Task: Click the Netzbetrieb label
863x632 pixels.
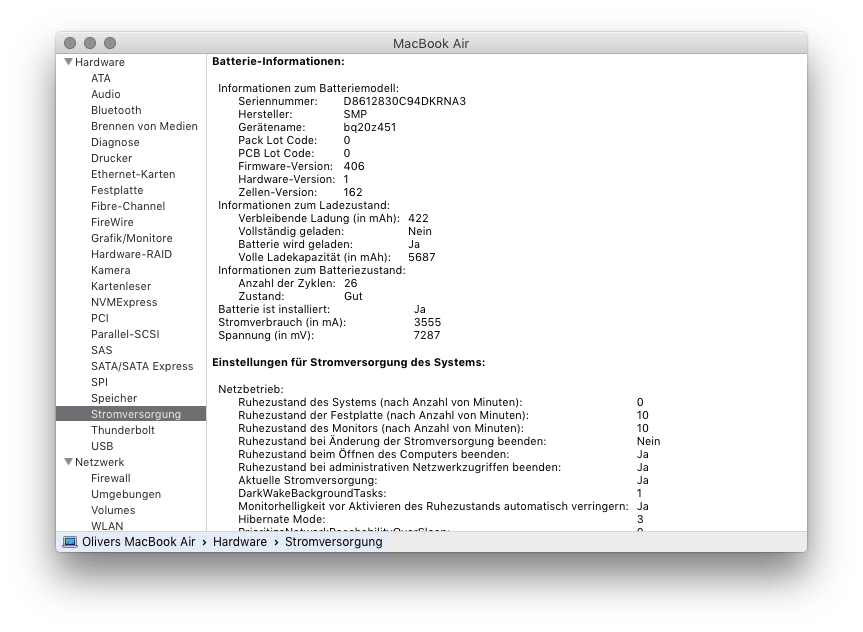Action: pyautogui.click(x=251, y=389)
